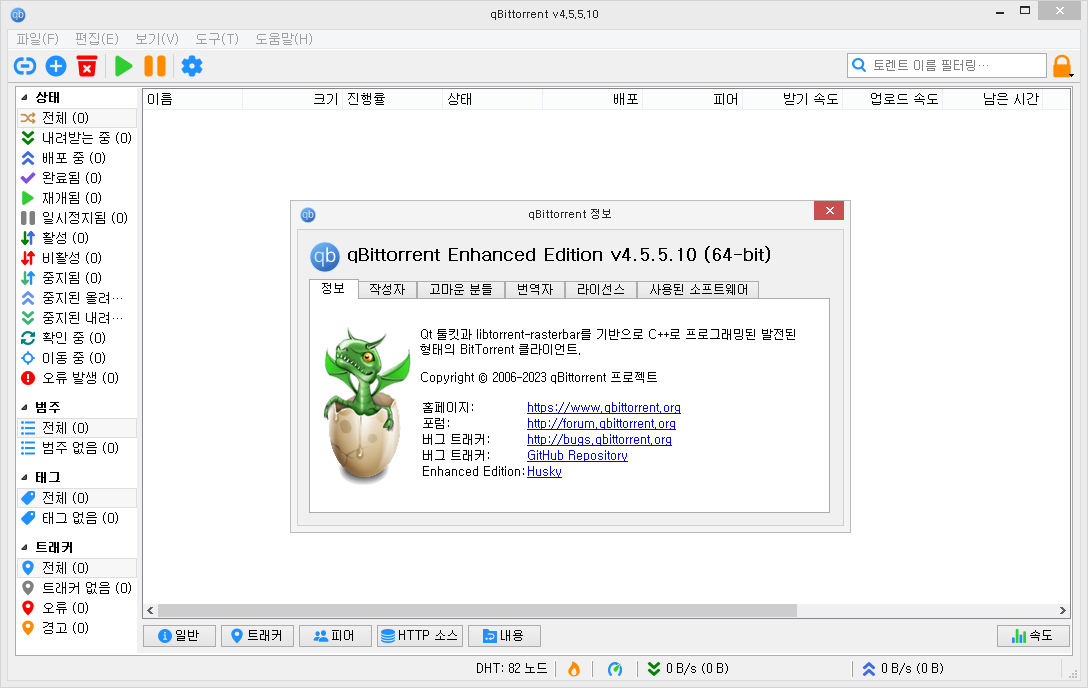Switch to the 사용된 소프트웨어 tab
The width and height of the screenshot is (1088, 688).
[699, 289]
